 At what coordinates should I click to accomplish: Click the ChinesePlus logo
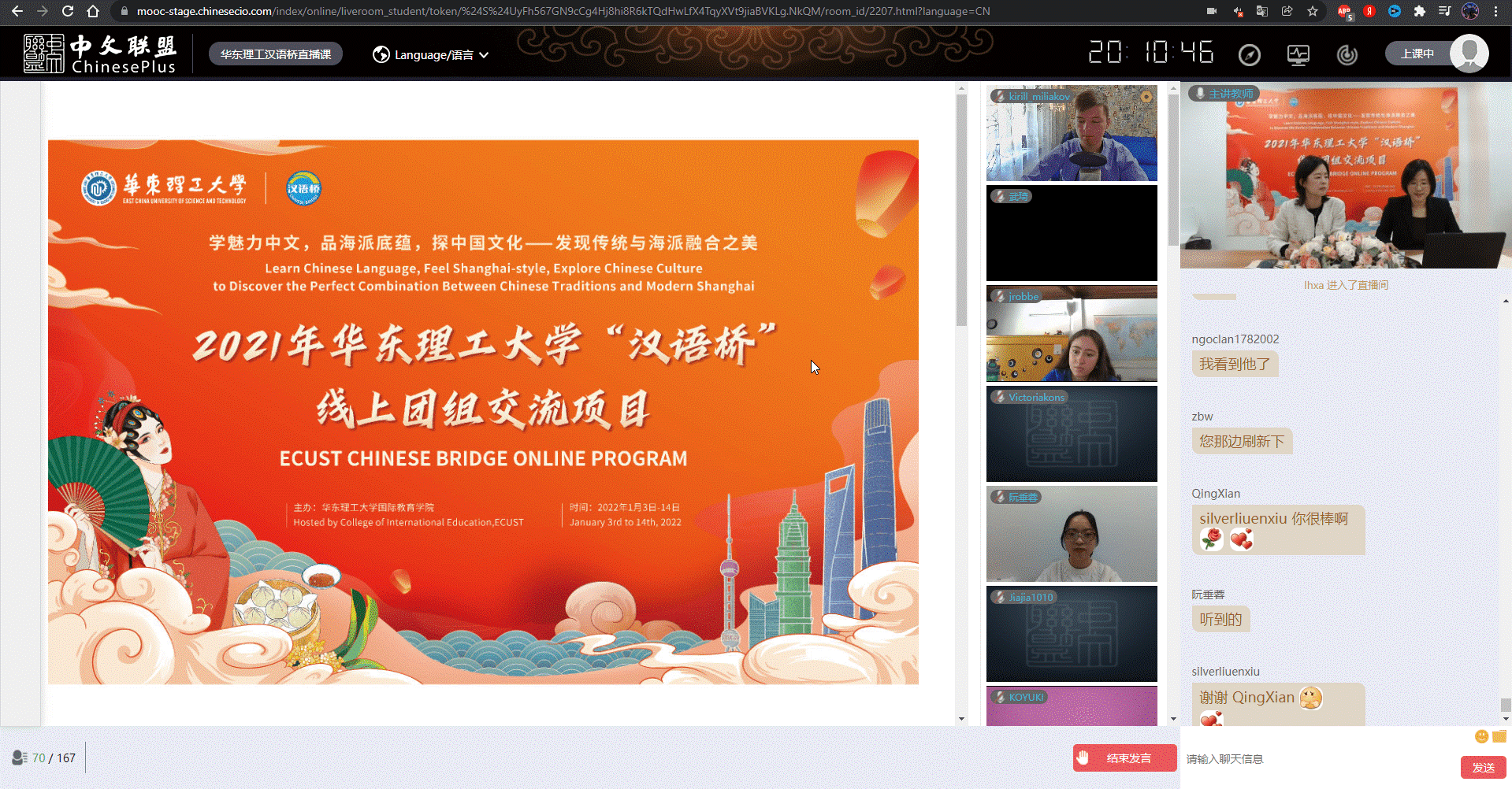click(100, 54)
